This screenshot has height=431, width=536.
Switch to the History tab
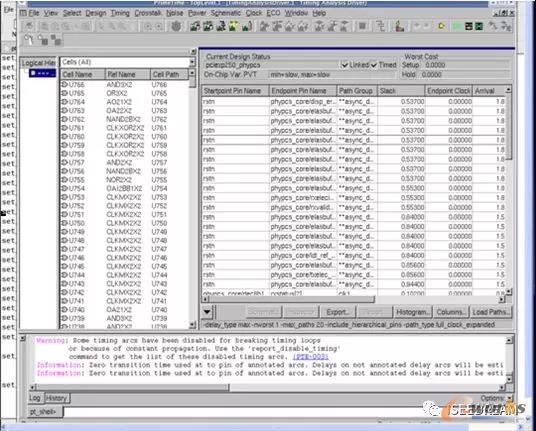pos(56,398)
